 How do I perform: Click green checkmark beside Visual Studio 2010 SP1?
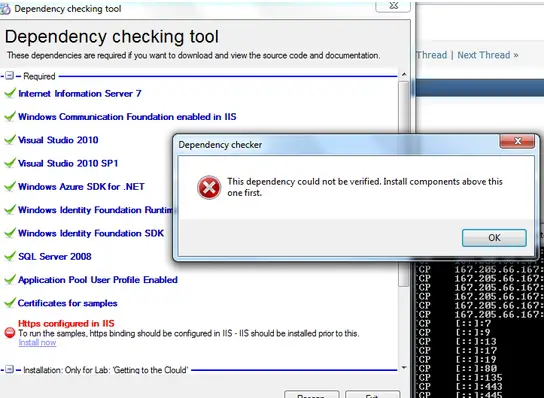pos(10,163)
